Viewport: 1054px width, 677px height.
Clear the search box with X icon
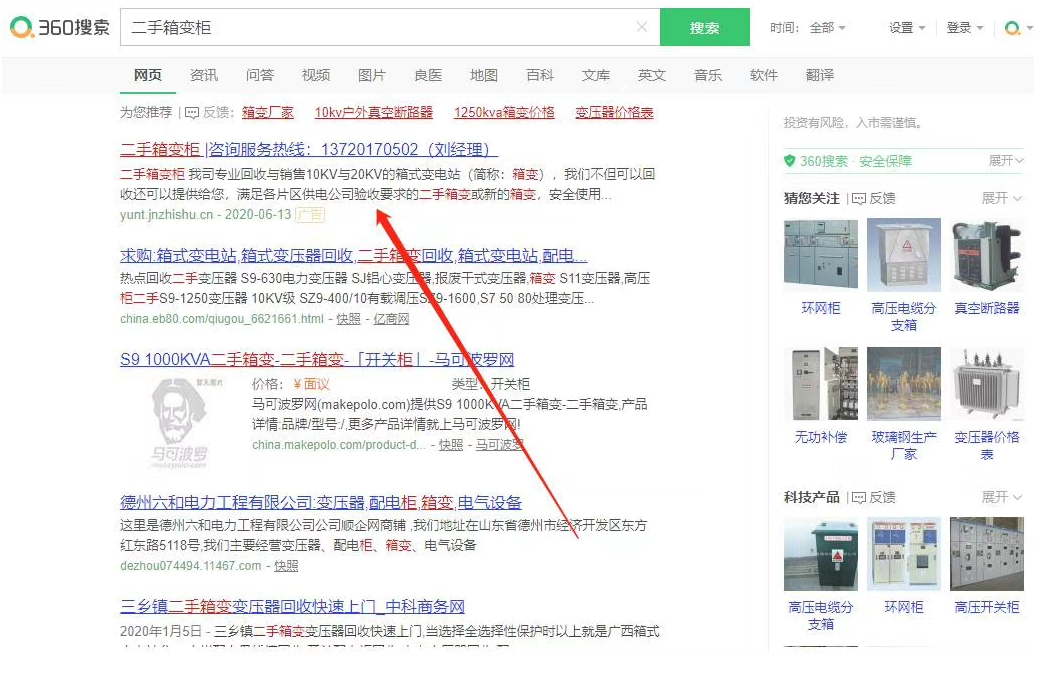[x=641, y=27]
